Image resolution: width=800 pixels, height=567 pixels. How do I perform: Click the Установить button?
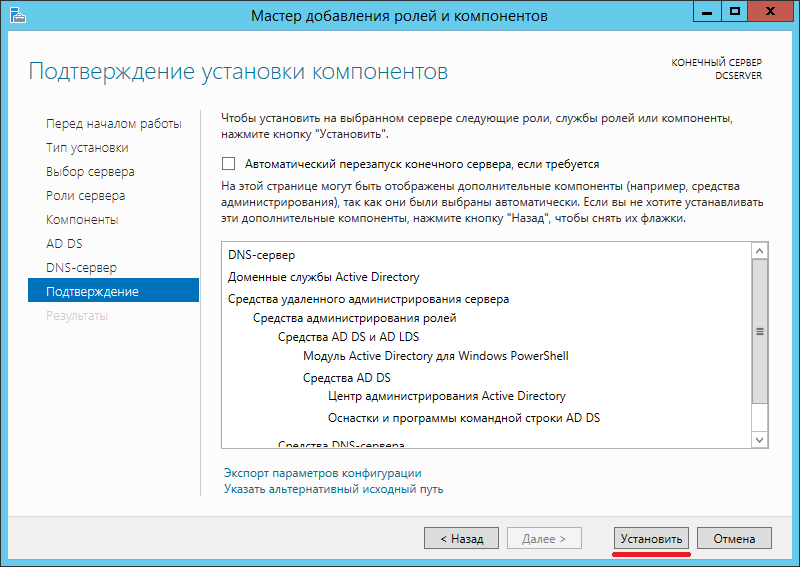[x=651, y=538]
